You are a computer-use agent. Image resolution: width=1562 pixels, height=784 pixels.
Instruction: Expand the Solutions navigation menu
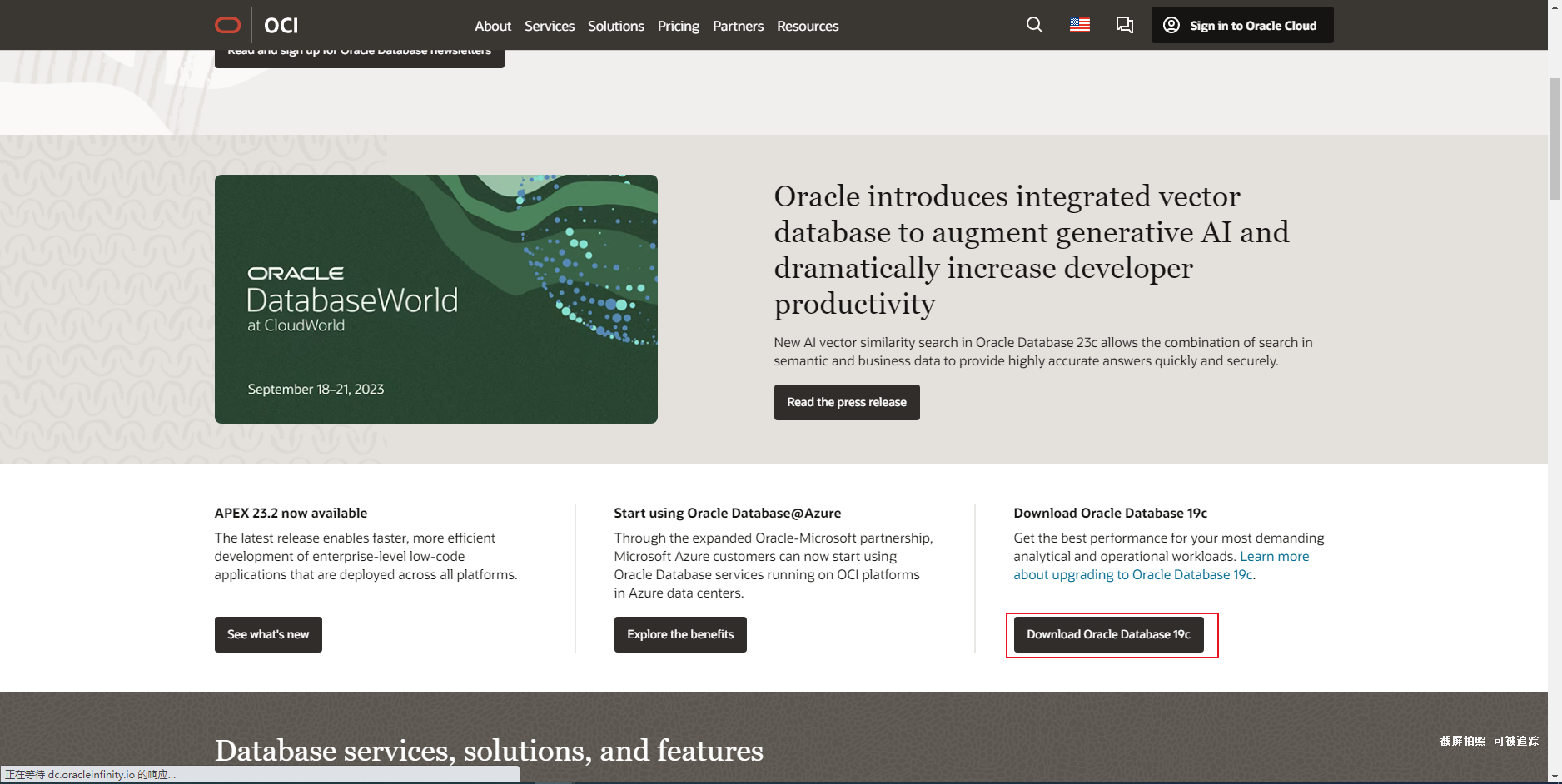point(615,26)
